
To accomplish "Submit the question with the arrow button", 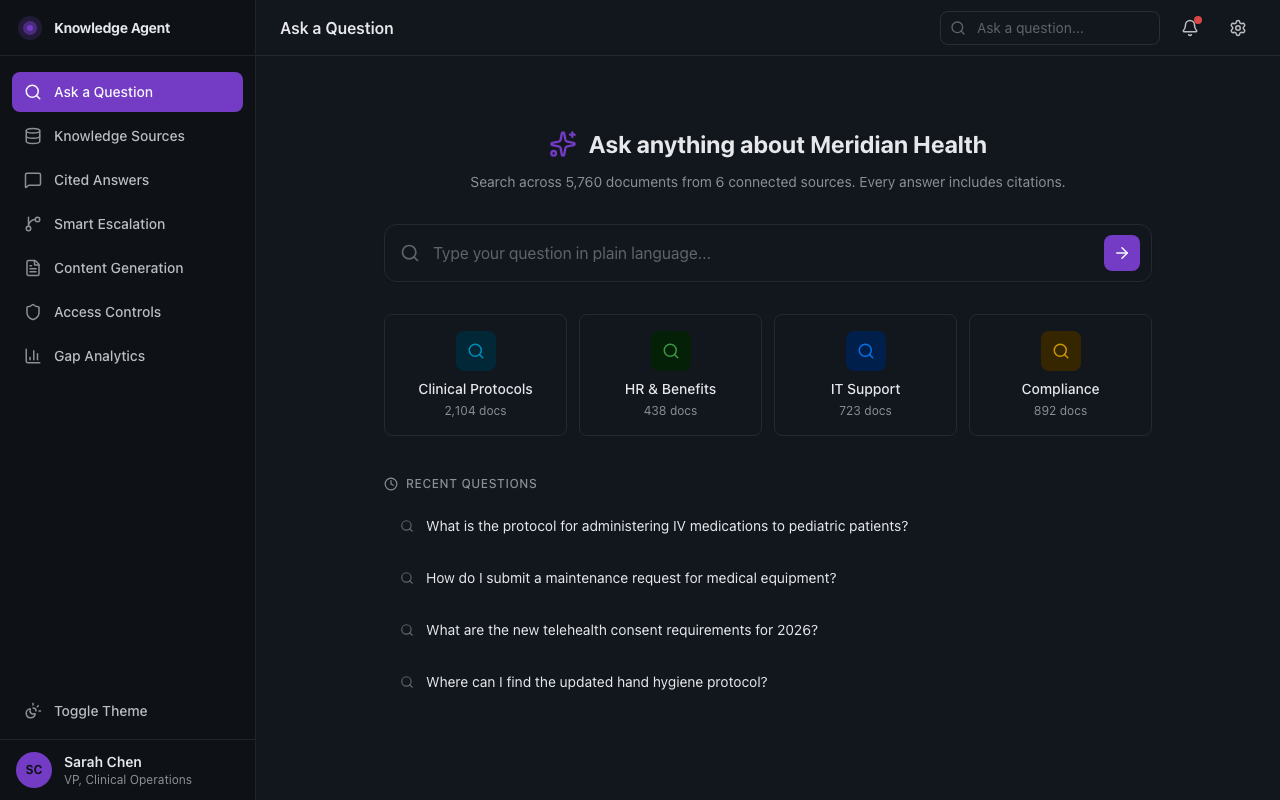I will [1121, 253].
